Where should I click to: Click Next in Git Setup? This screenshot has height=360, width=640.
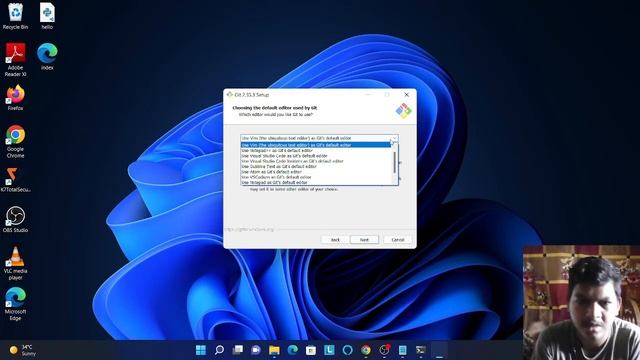[x=364, y=240]
